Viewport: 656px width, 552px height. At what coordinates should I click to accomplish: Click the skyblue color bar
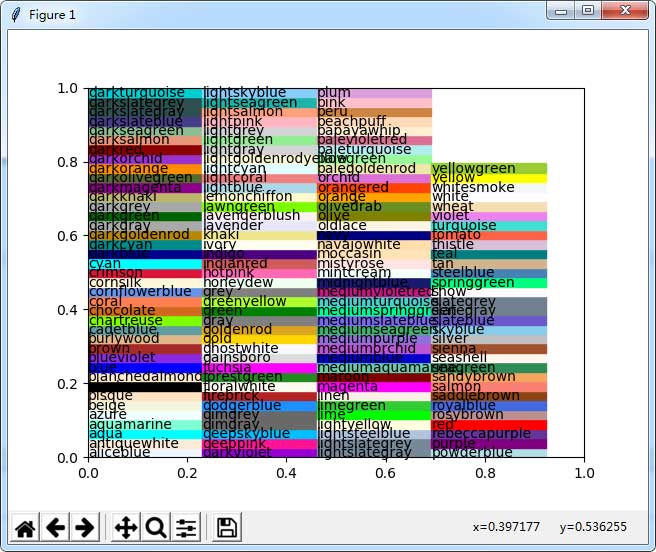click(489, 330)
